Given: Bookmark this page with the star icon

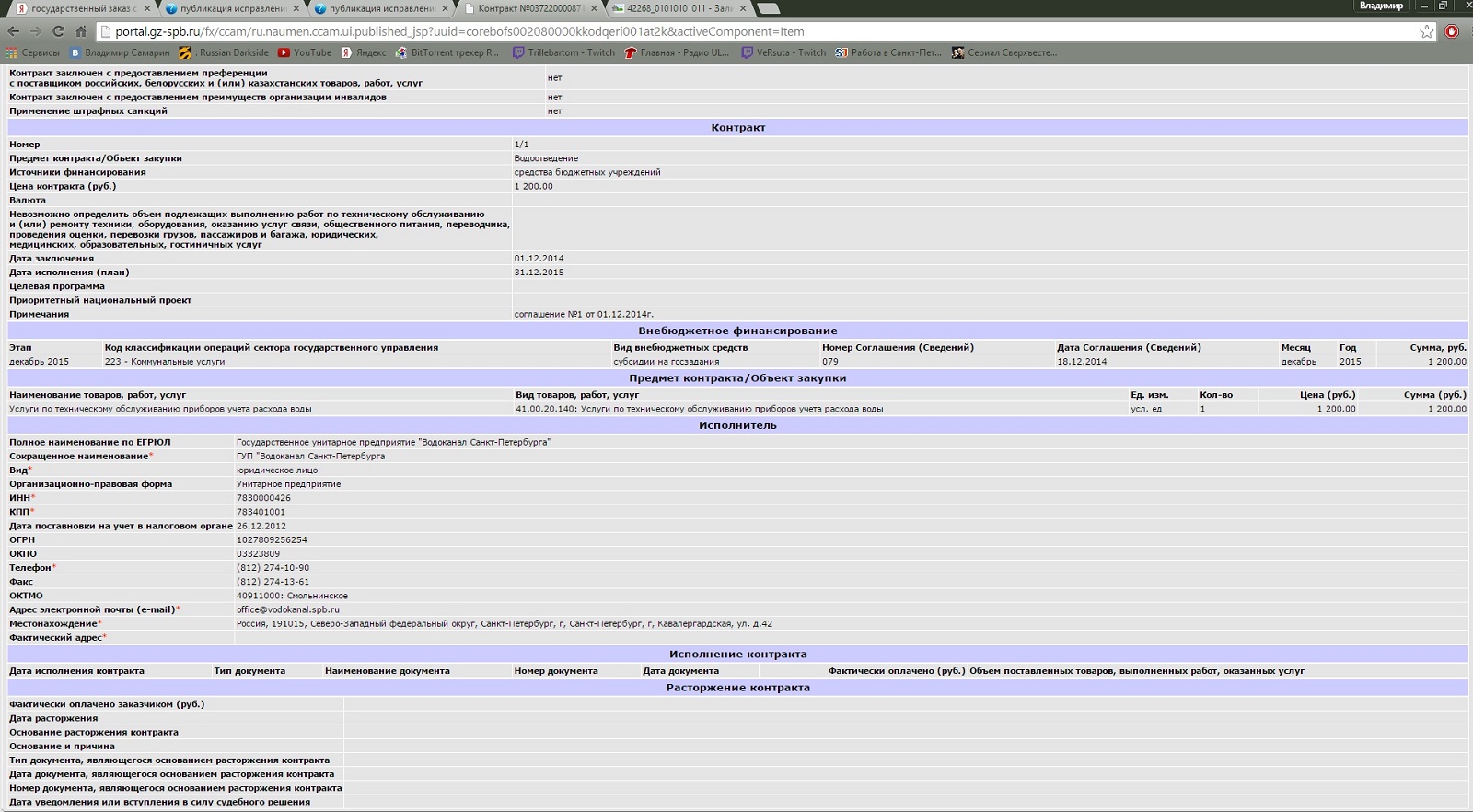Looking at the screenshot, I should click(1427, 31).
